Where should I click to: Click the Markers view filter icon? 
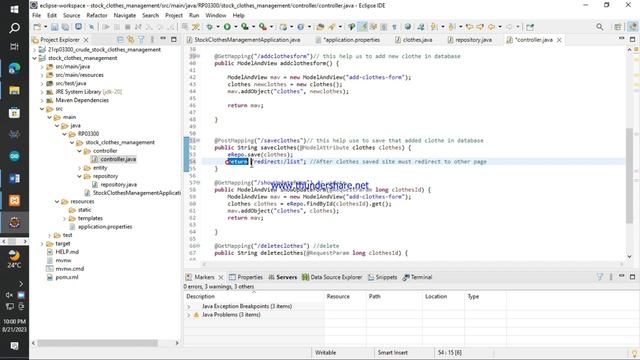point(600,277)
